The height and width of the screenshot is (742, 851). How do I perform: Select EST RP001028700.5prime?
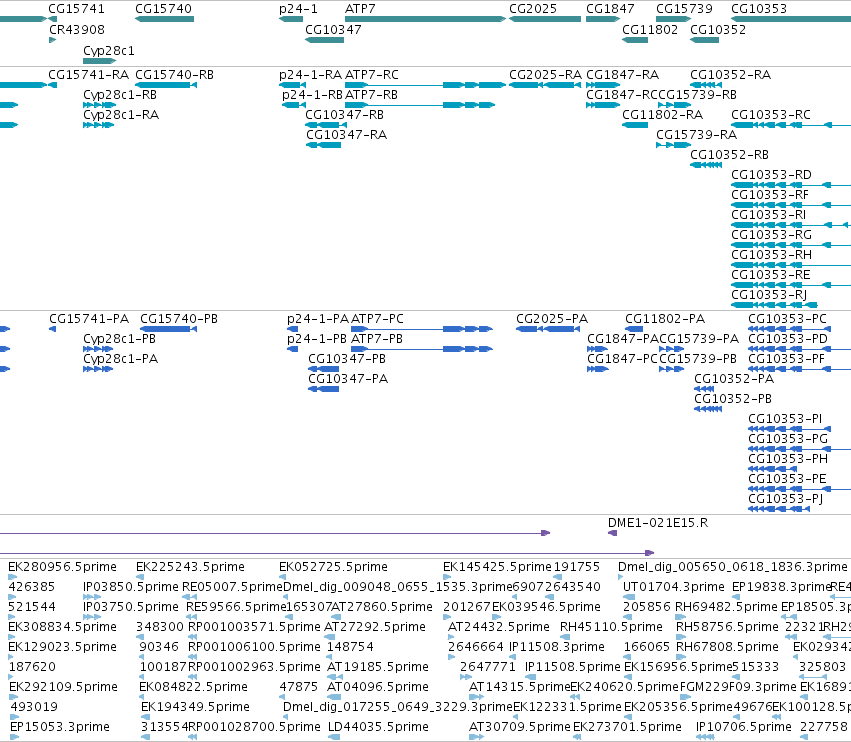(x=192, y=737)
